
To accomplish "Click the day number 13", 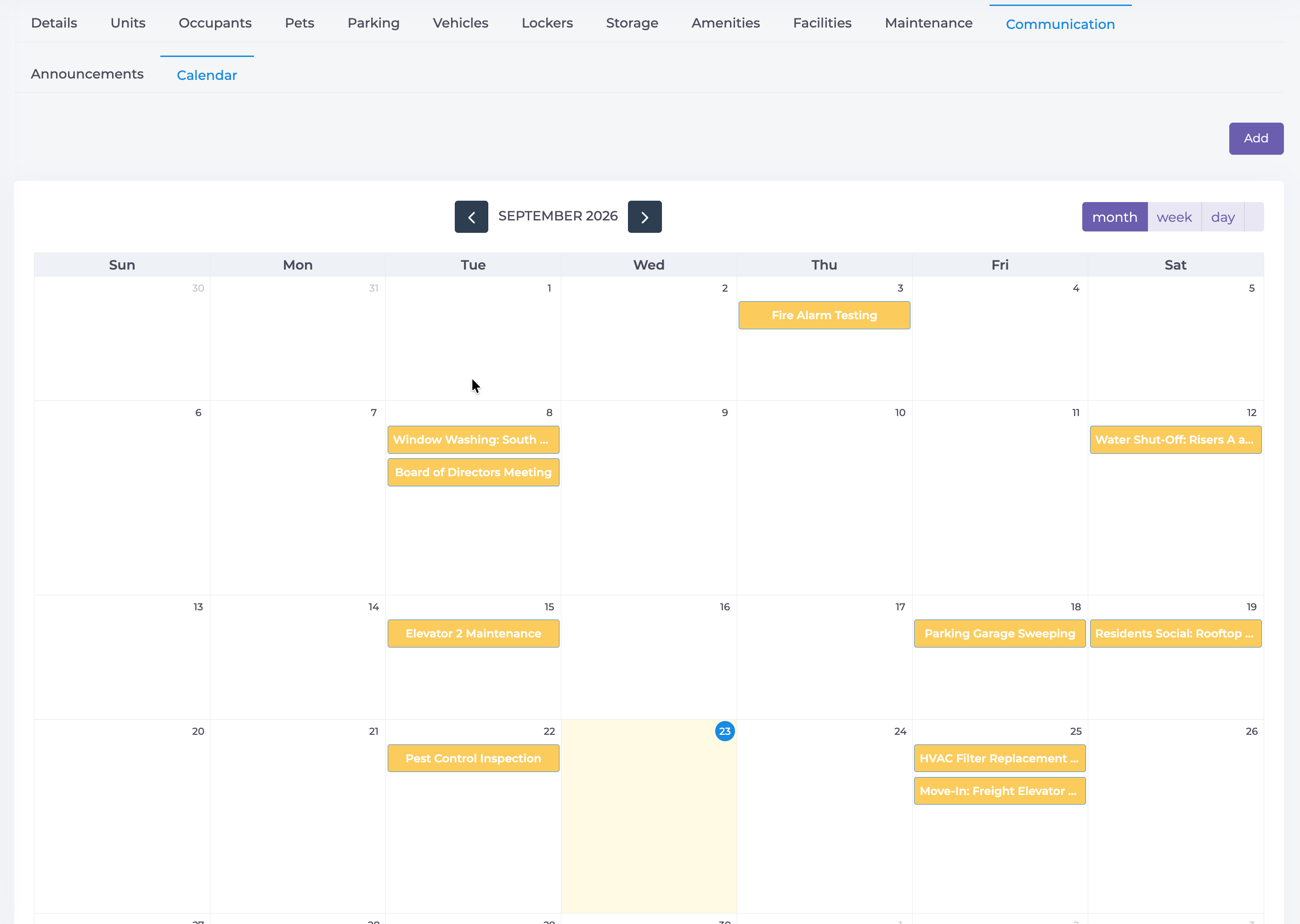I will pyautogui.click(x=198, y=607).
